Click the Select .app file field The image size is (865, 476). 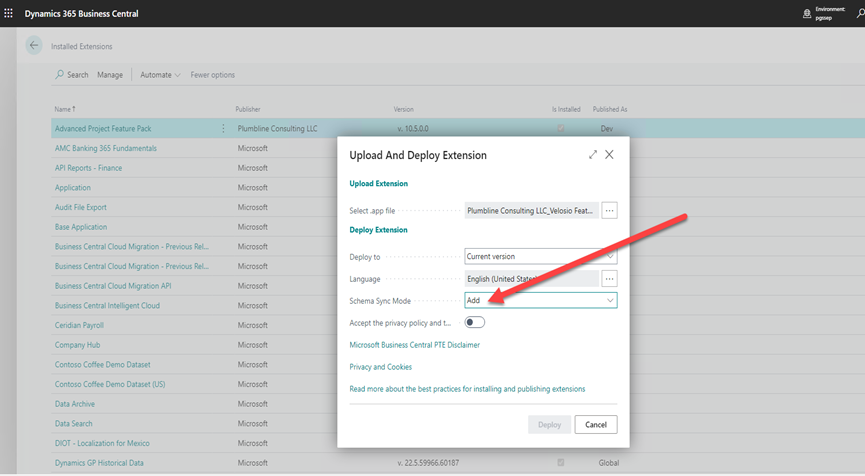coord(532,210)
